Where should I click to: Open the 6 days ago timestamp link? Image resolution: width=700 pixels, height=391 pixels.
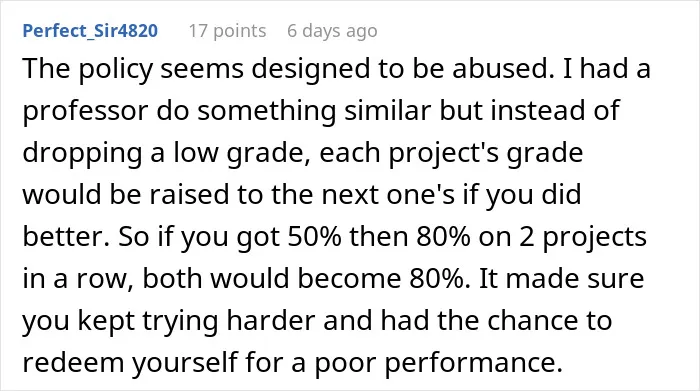coord(332,31)
